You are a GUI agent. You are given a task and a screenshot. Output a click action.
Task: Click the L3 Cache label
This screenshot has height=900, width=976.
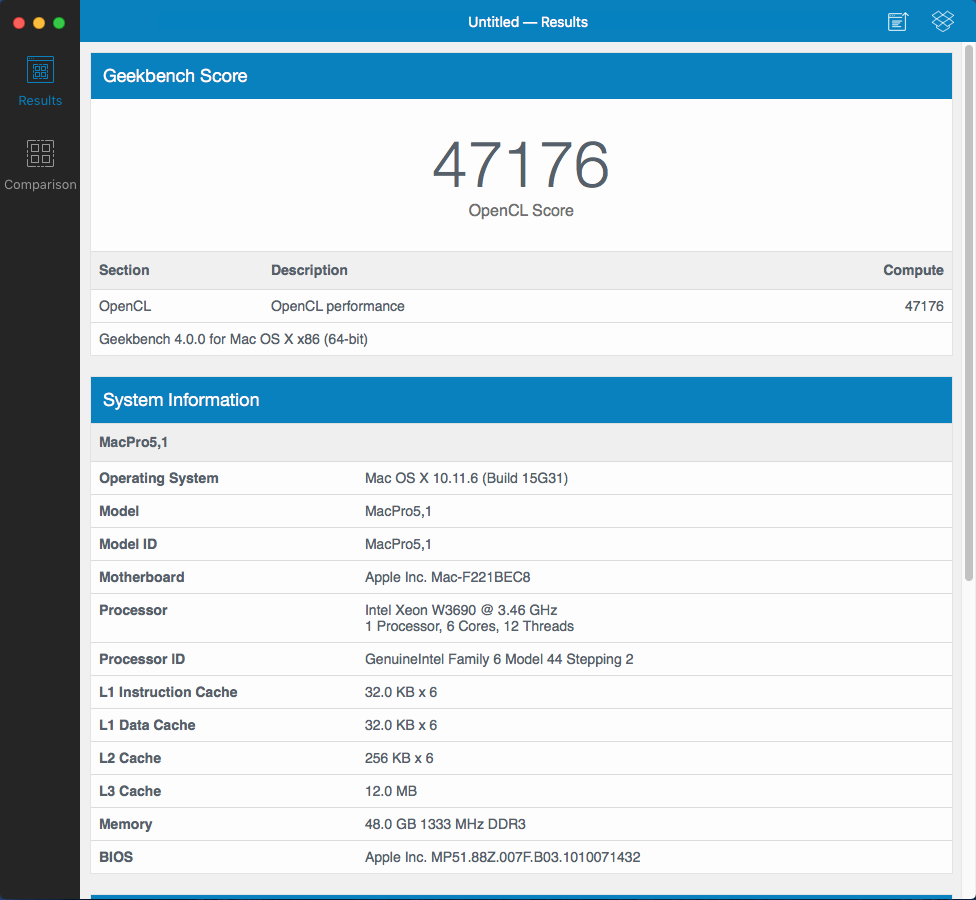(130, 791)
